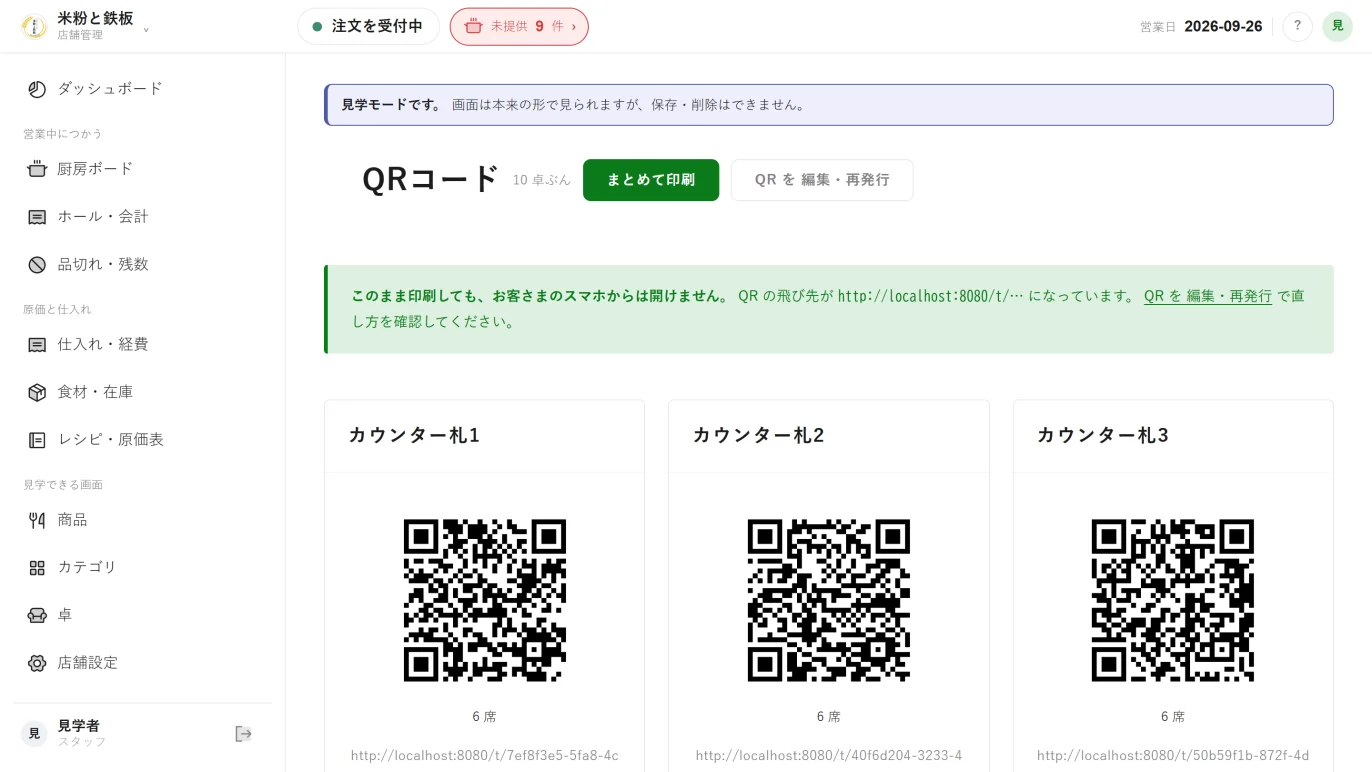
Task: Click the green 見 user avatar in header
Action: click(x=1337, y=26)
